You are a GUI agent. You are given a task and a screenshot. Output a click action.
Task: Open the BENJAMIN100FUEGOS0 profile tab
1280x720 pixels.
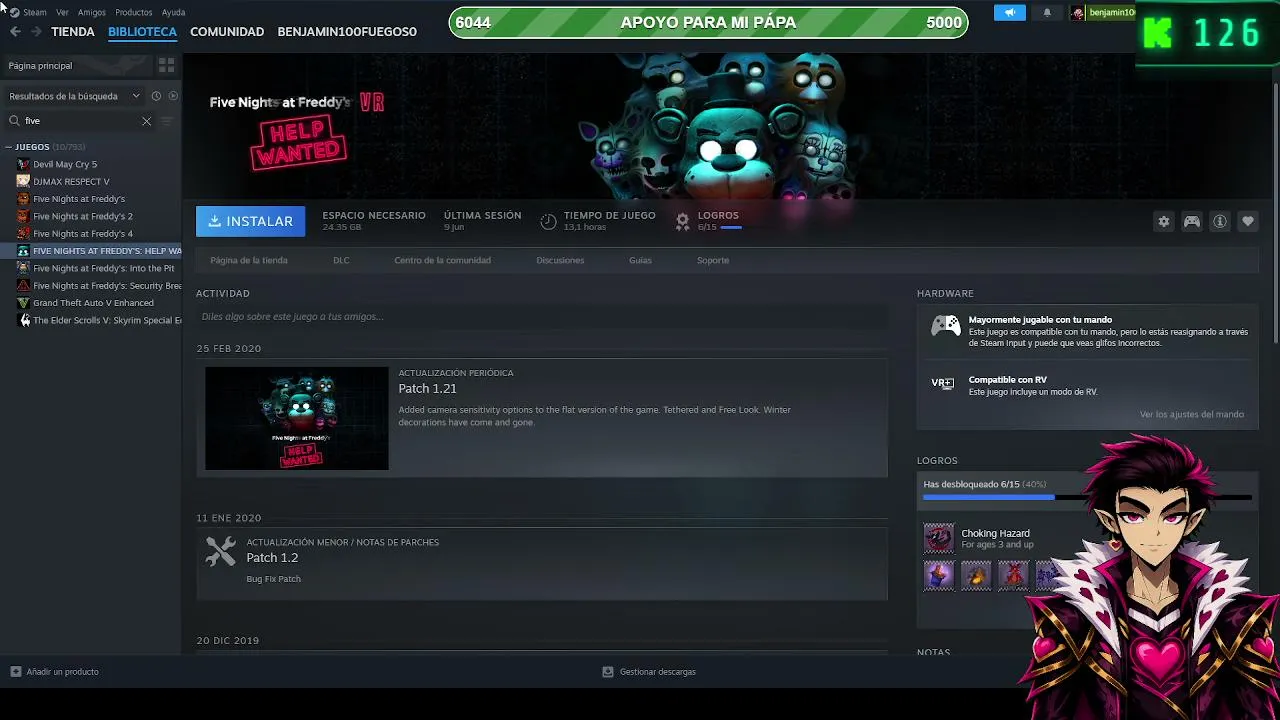(x=347, y=32)
